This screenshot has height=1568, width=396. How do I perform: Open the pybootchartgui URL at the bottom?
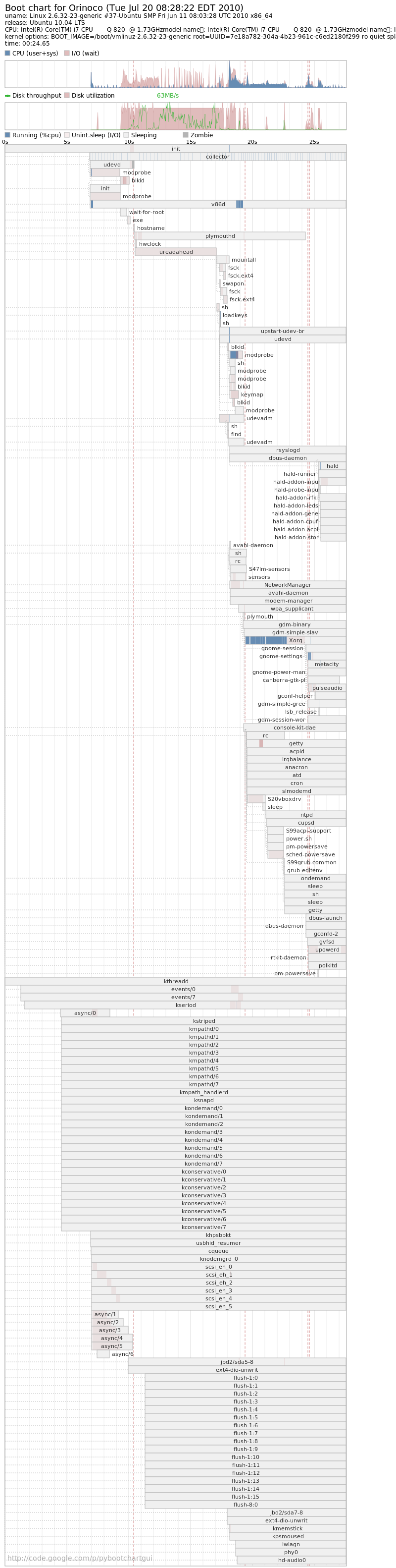[x=80, y=1558]
